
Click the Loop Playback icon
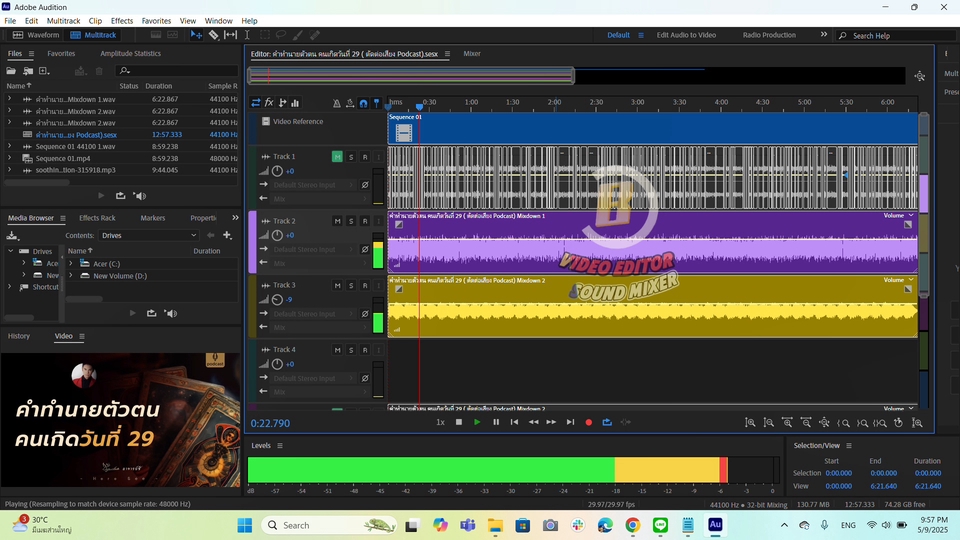pos(607,422)
